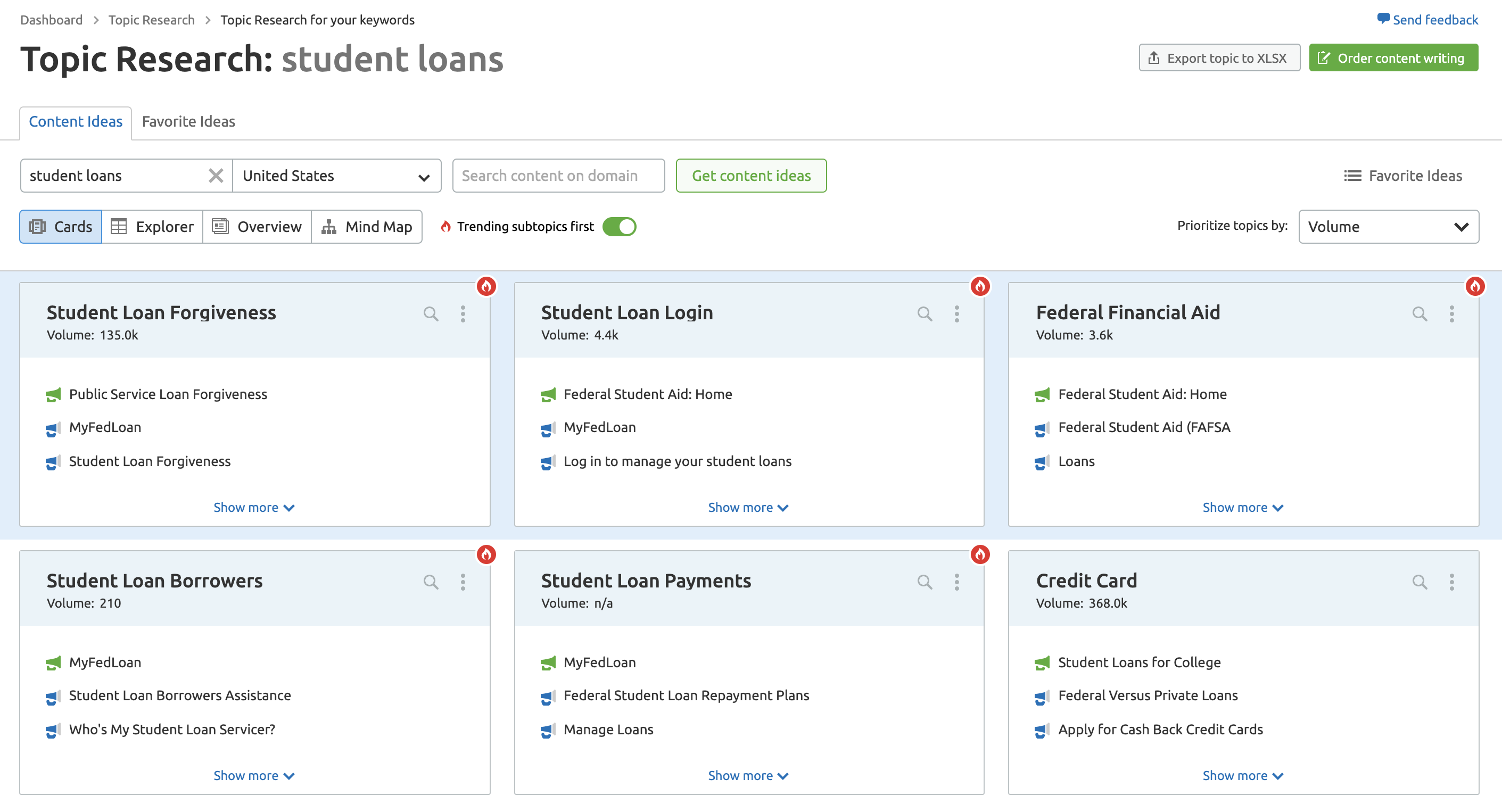Click Export topic to XLSX button
Viewport: 1502px width, 812px height.
coord(1219,57)
